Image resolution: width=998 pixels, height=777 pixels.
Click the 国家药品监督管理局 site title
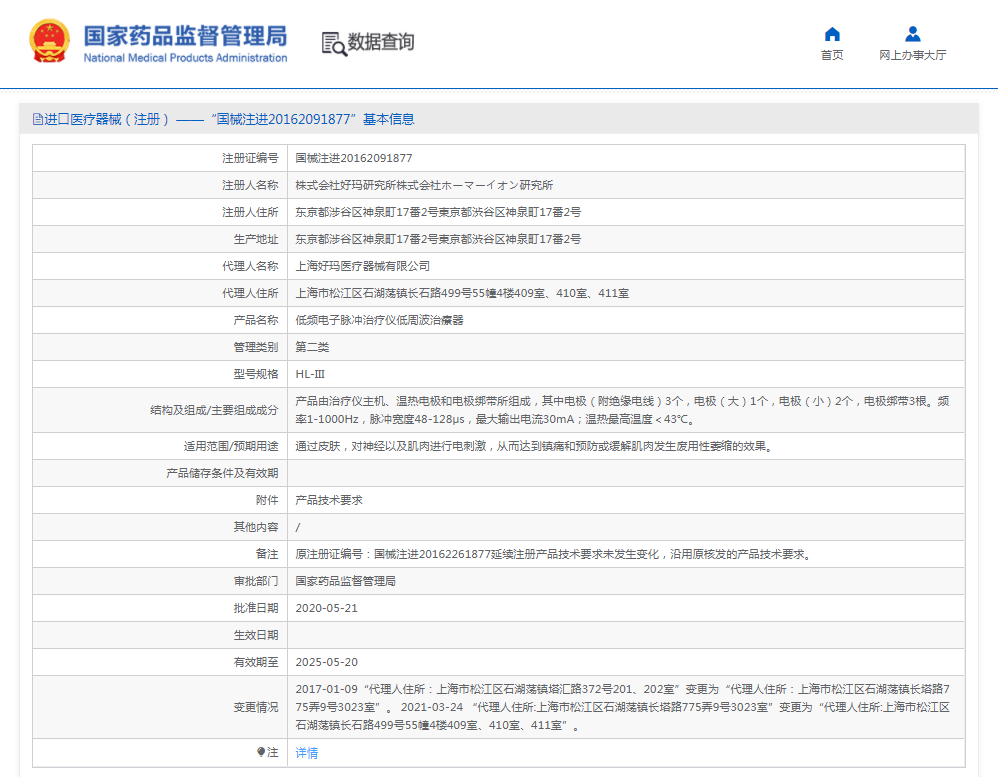[x=184, y=35]
